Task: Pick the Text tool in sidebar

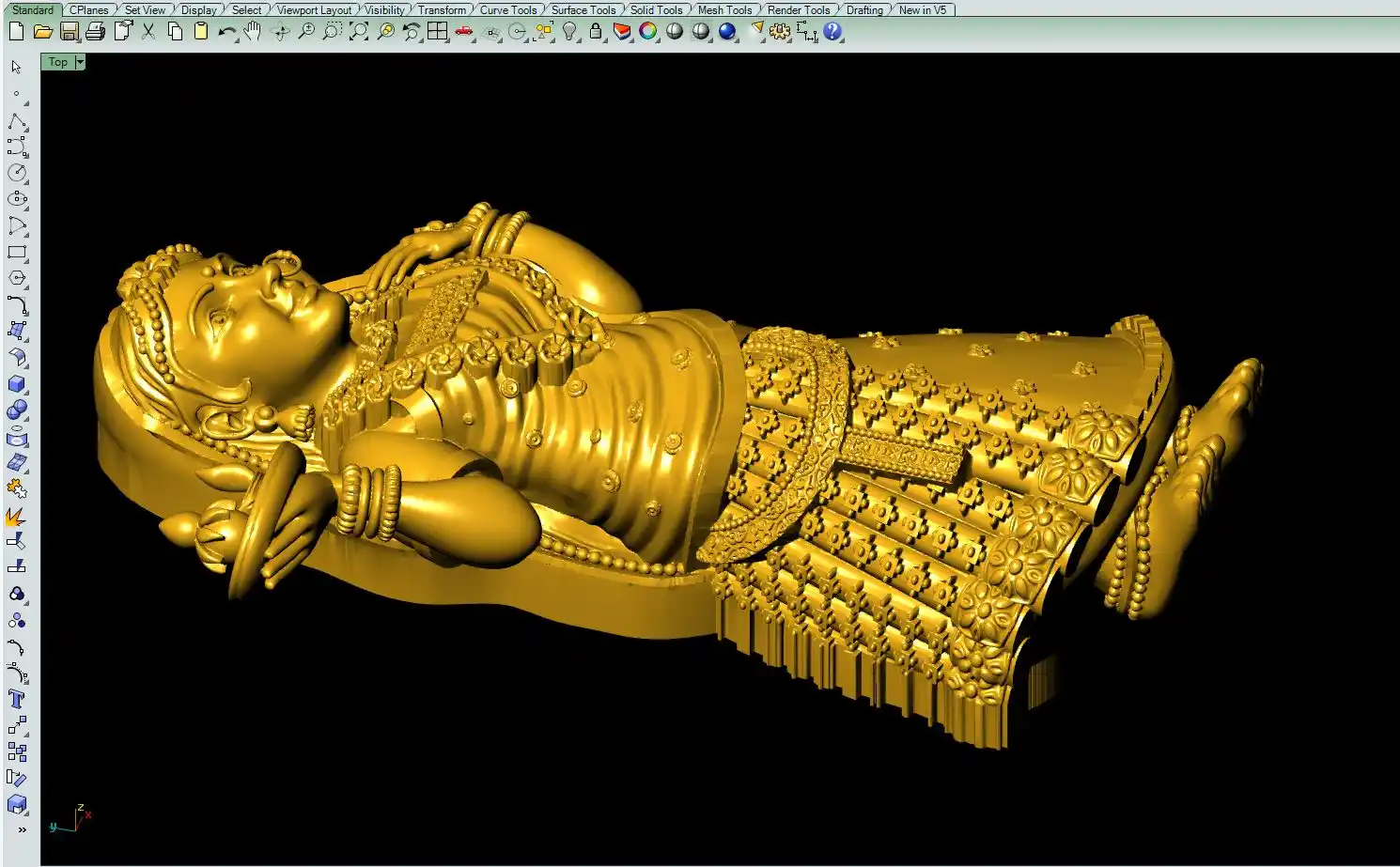Action: (x=17, y=699)
